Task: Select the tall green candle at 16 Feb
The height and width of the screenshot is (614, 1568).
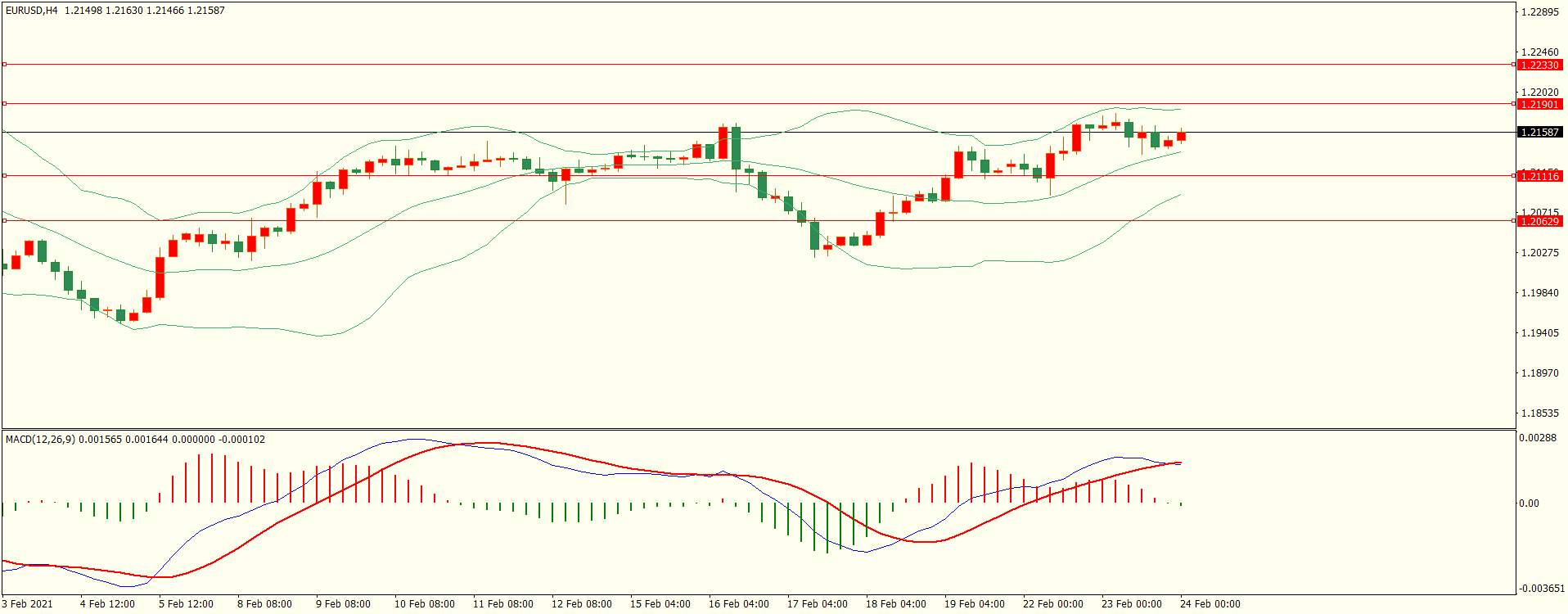Action: (x=737, y=148)
